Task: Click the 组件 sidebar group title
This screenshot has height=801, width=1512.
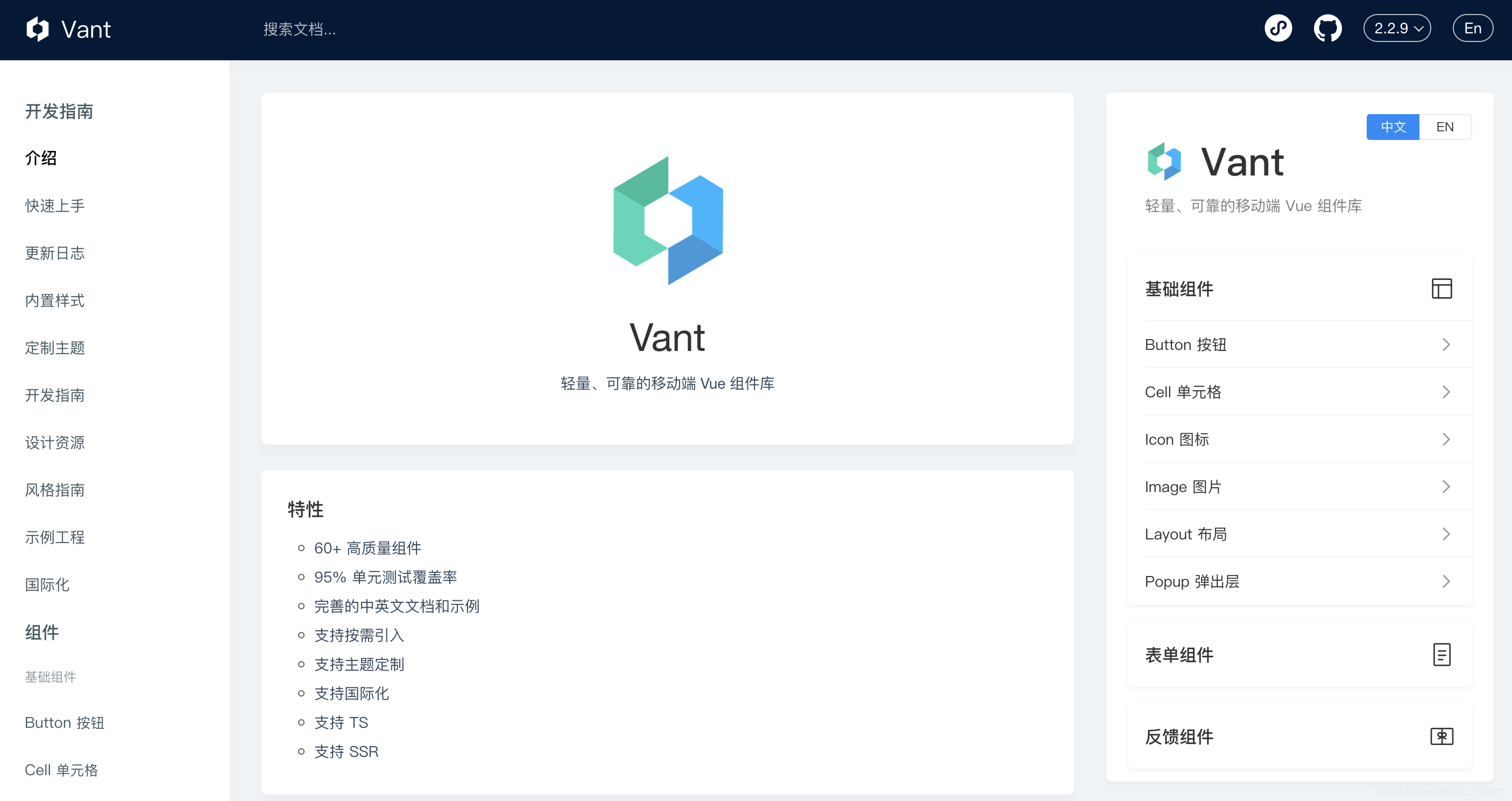Action: [x=41, y=633]
